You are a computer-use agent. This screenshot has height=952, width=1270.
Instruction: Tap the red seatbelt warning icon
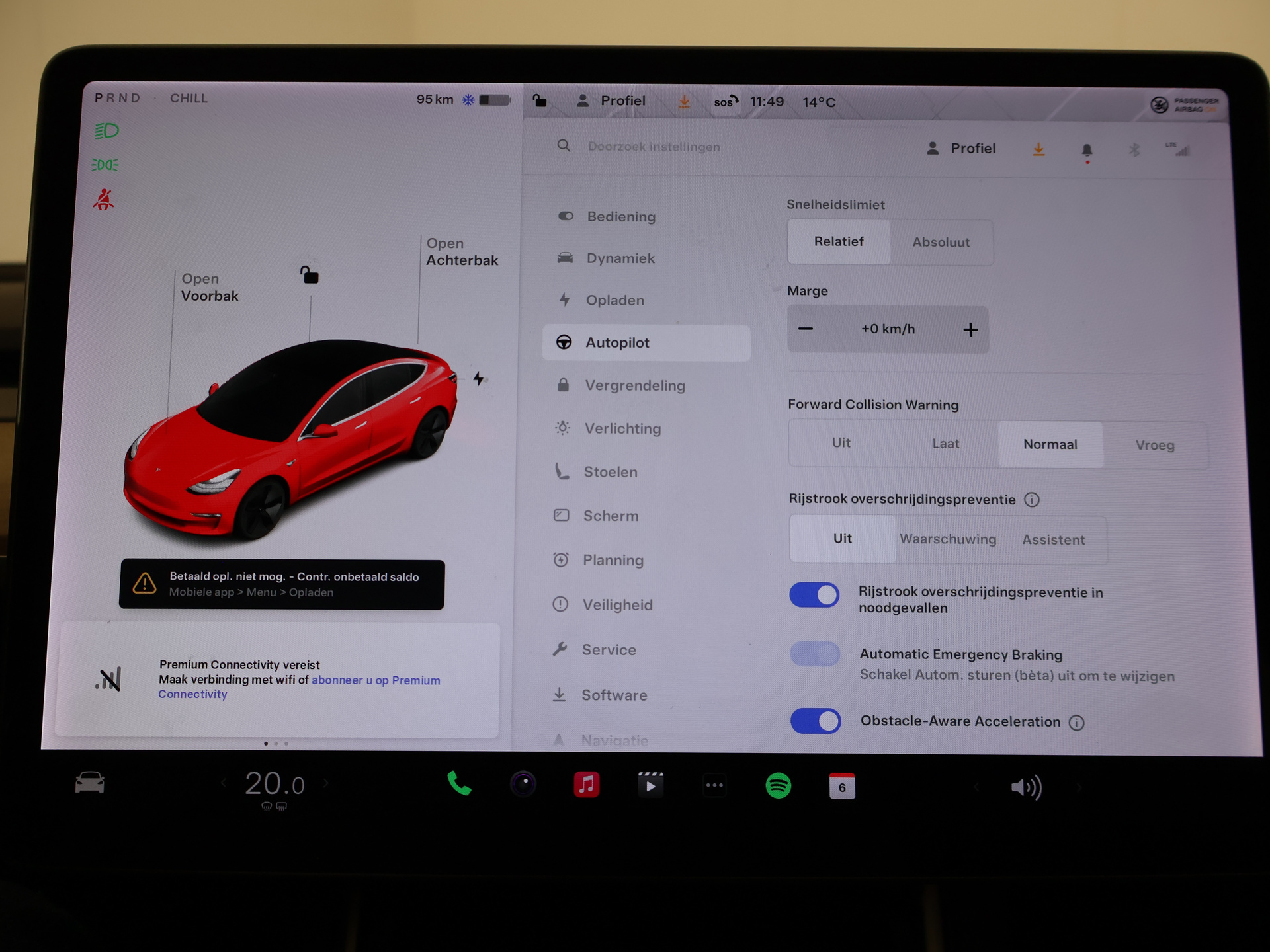[x=103, y=200]
